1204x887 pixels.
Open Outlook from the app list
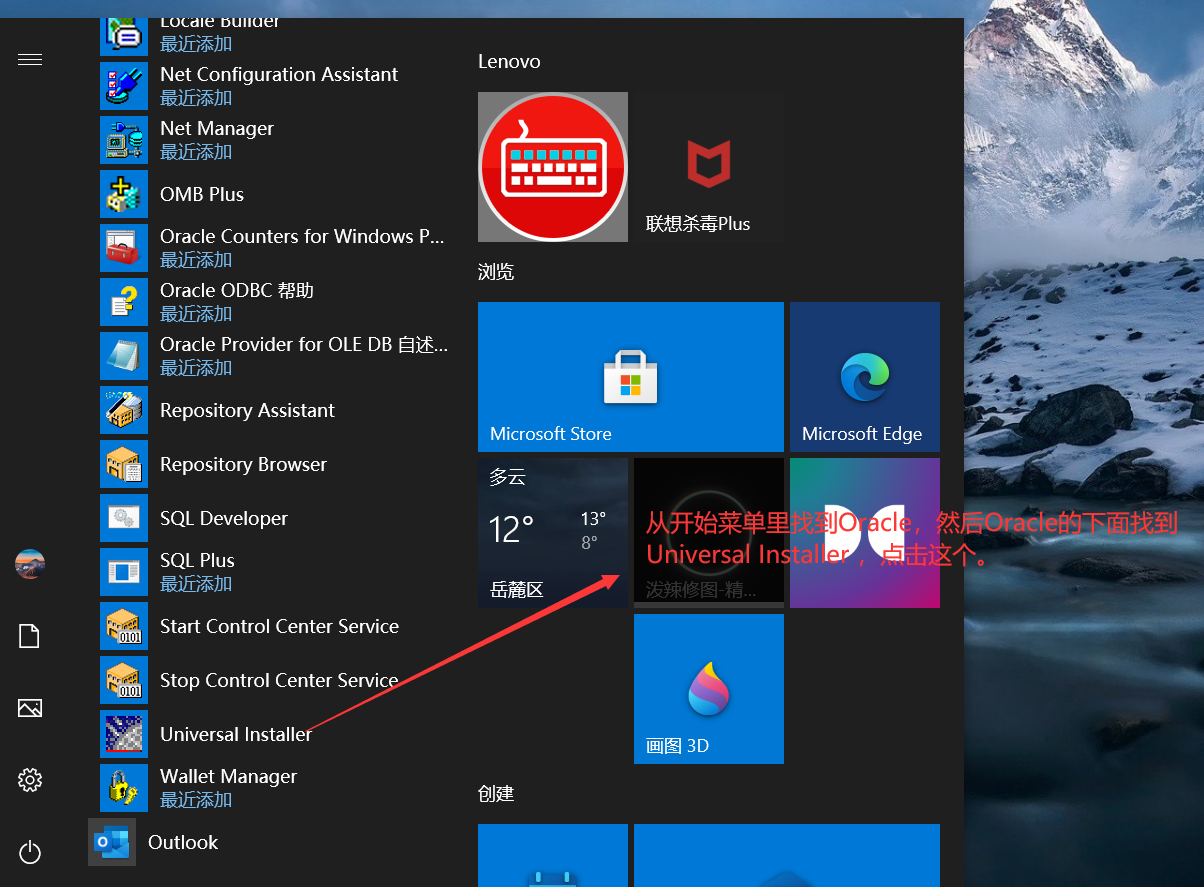[x=270, y=842]
